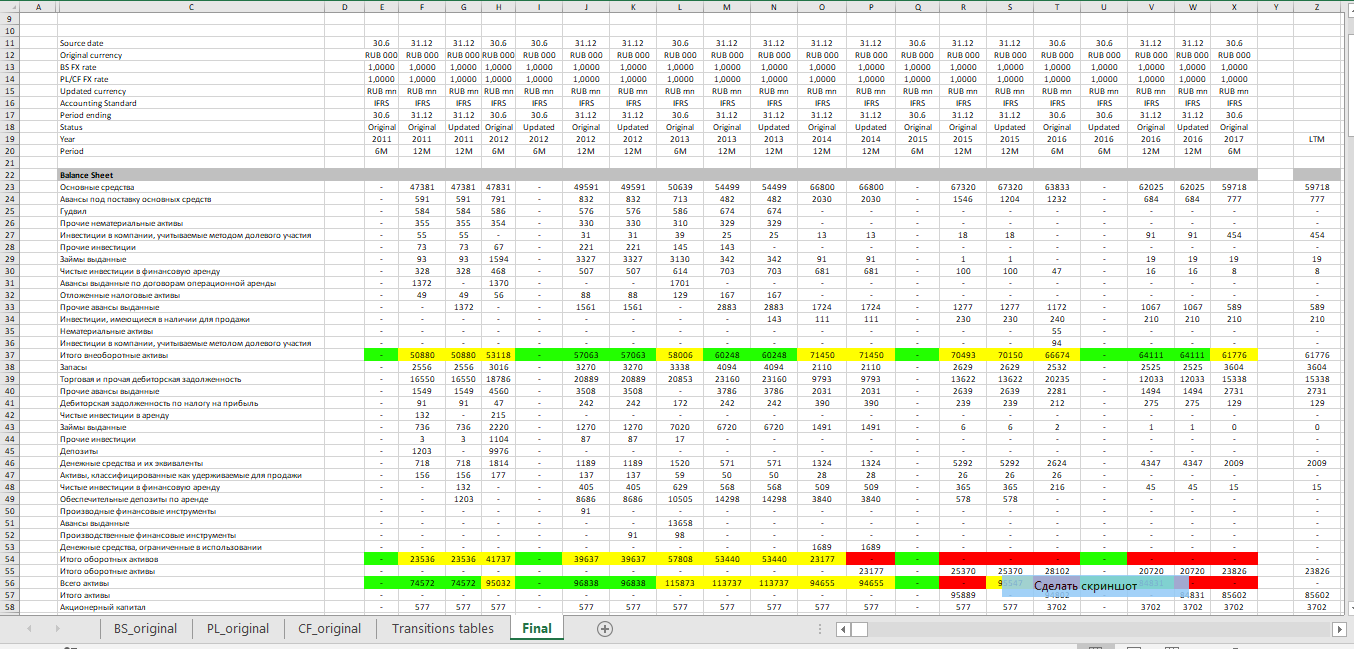Click value 13658 in the Авансы выданные row
Screen dimensions: 1354x649
[x=680, y=523]
